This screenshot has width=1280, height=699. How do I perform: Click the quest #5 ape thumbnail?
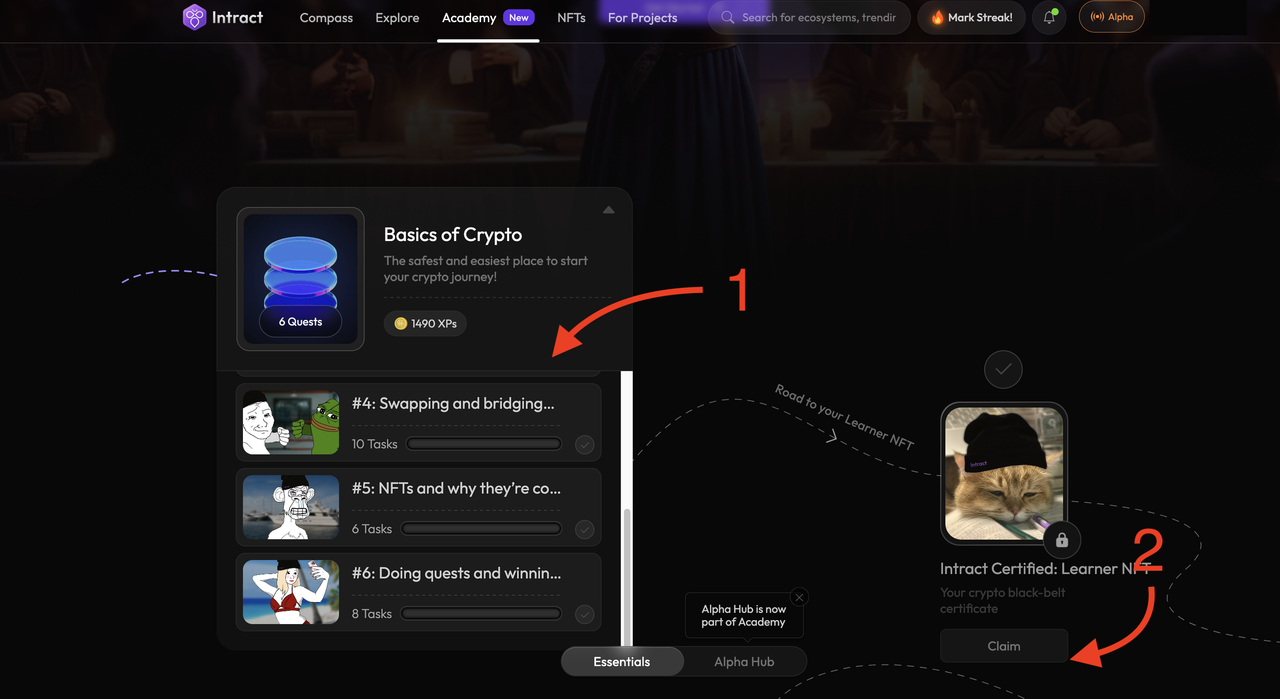click(291, 508)
